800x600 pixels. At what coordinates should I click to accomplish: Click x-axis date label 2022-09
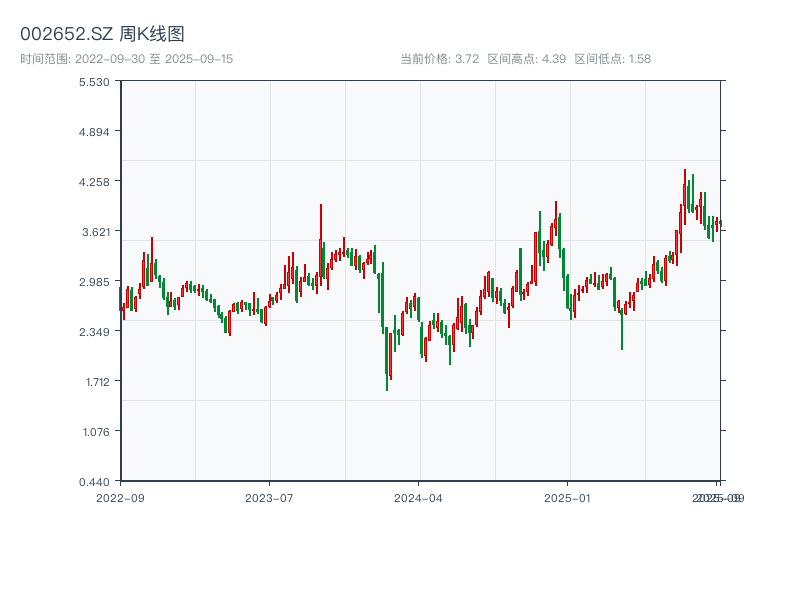pyautogui.click(x=120, y=498)
